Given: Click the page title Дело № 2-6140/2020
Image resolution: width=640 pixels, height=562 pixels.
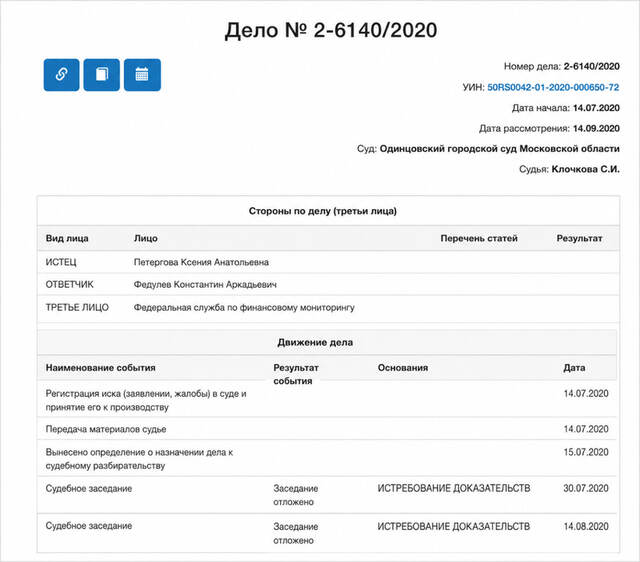Looking at the screenshot, I should pos(331,30).
